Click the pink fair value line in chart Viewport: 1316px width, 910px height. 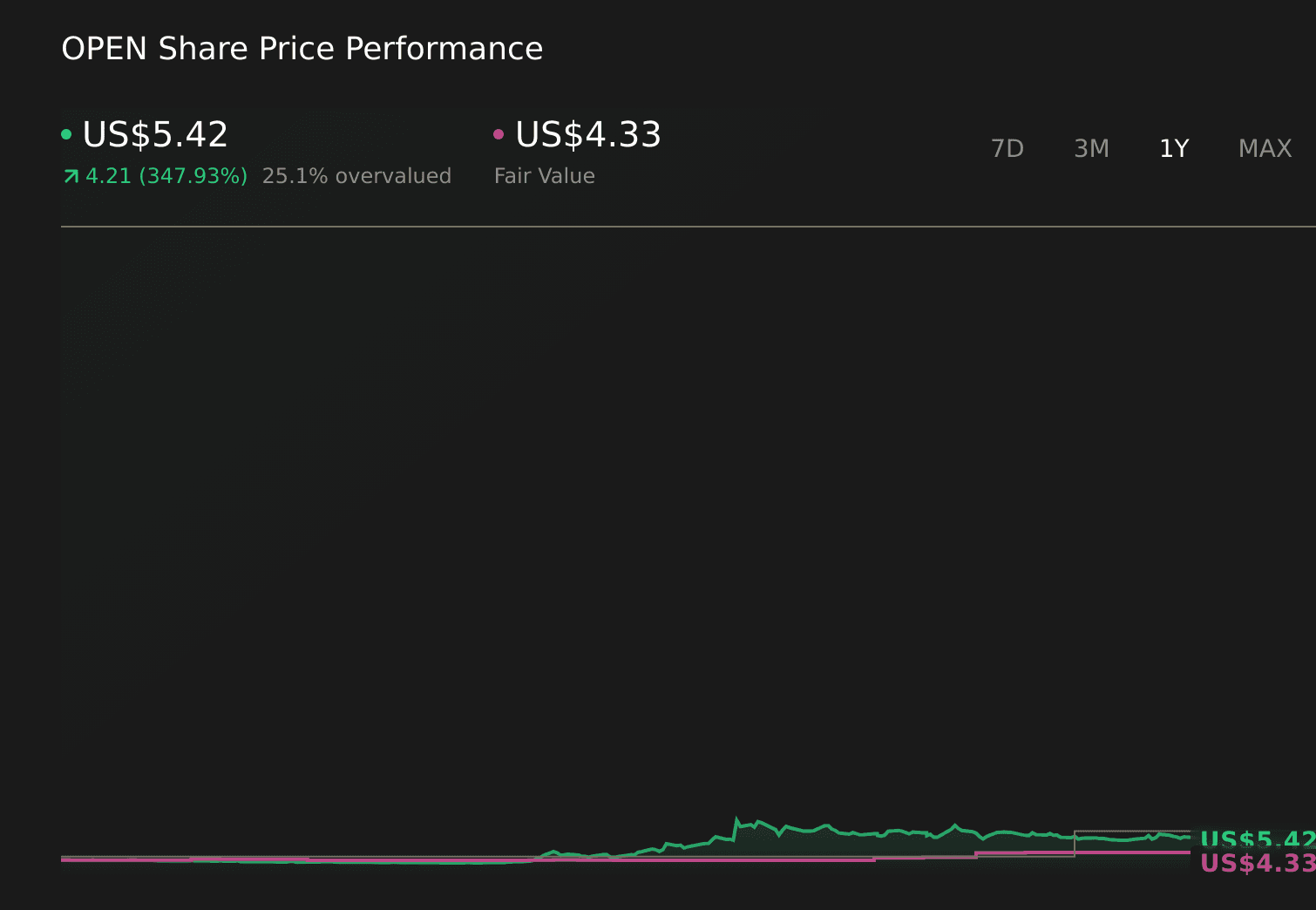(697, 860)
